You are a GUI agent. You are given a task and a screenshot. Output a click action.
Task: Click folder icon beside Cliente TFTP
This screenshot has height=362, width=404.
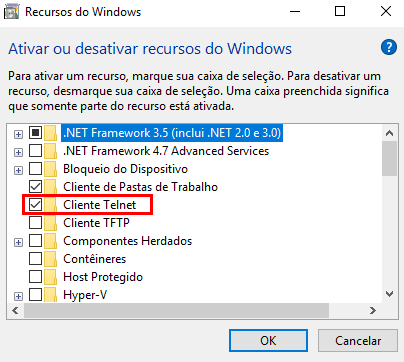(x=51, y=223)
